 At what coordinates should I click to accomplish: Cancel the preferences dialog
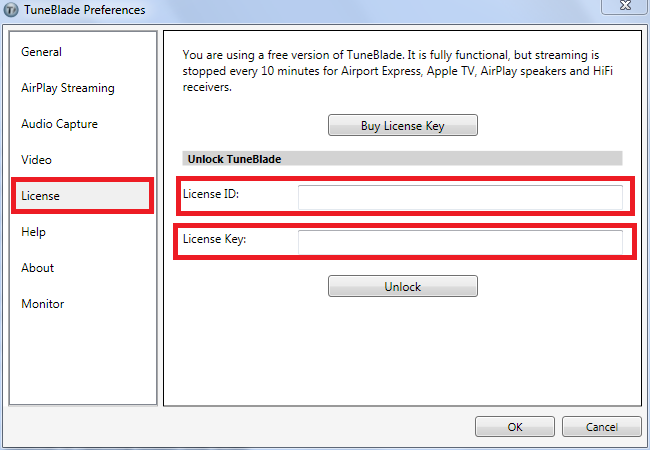click(x=601, y=427)
